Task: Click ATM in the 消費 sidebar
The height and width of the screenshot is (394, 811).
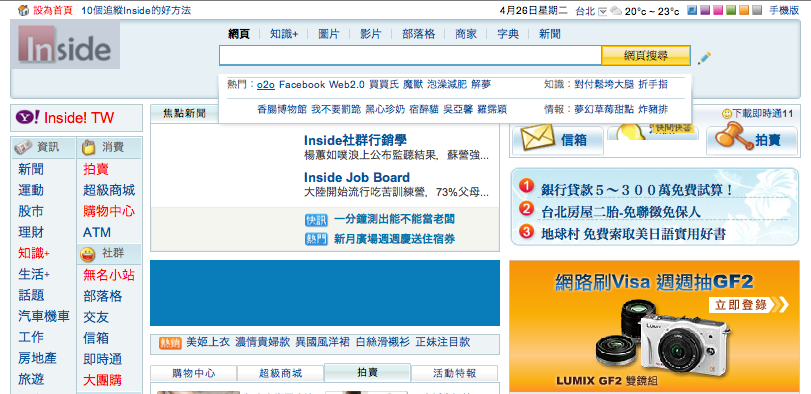Action: pyautogui.click(x=97, y=233)
